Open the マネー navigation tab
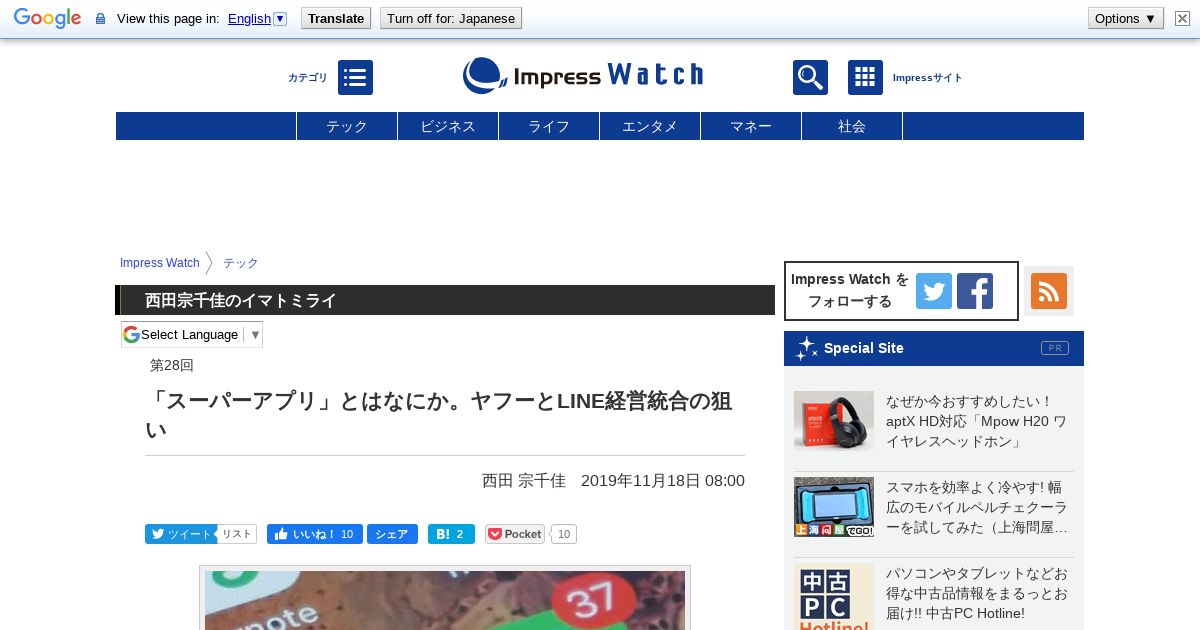1200x630 pixels. pyautogui.click(x=751, y=126)
